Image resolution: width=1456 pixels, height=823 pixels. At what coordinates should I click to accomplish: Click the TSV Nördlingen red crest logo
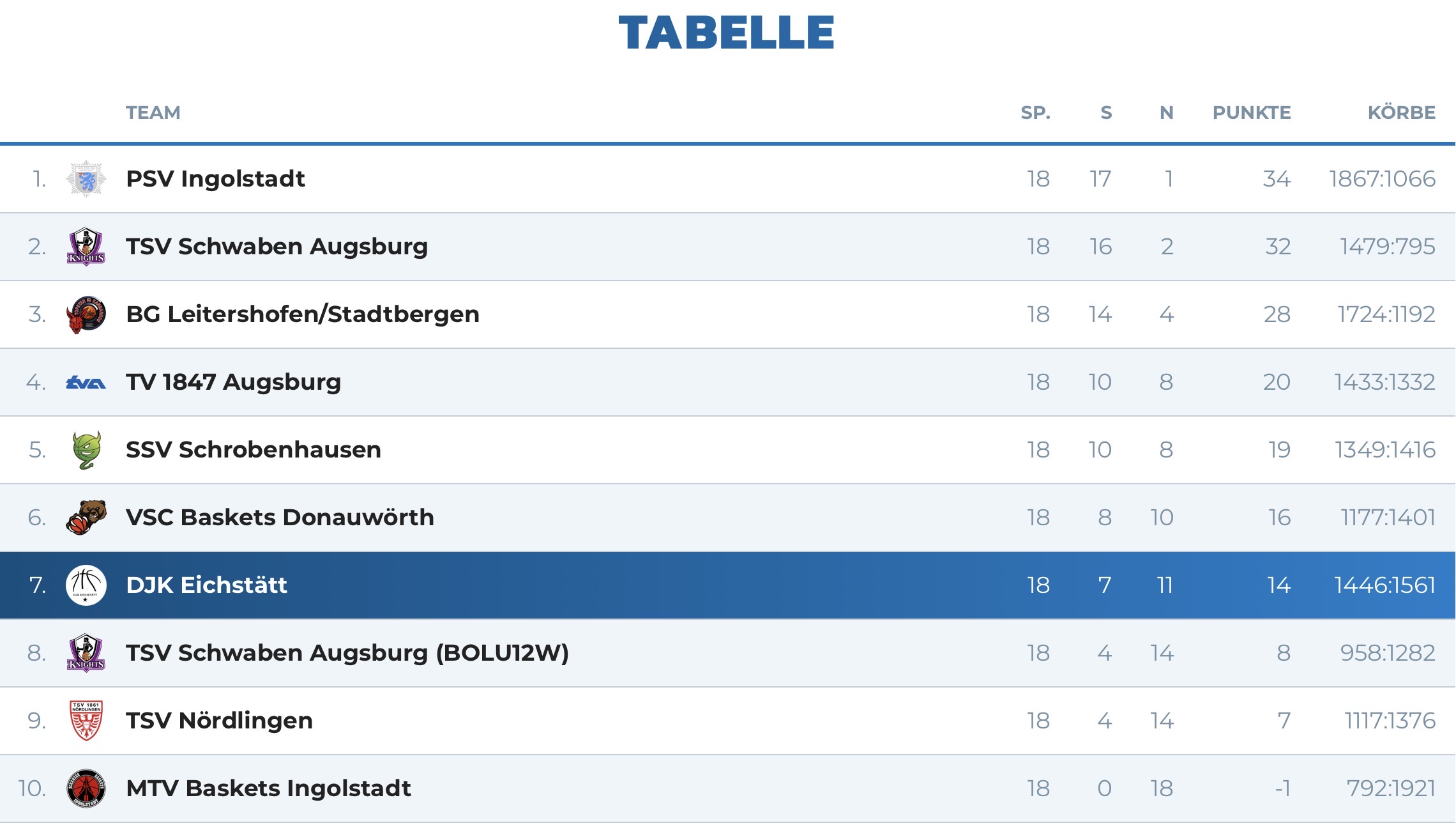86,721
